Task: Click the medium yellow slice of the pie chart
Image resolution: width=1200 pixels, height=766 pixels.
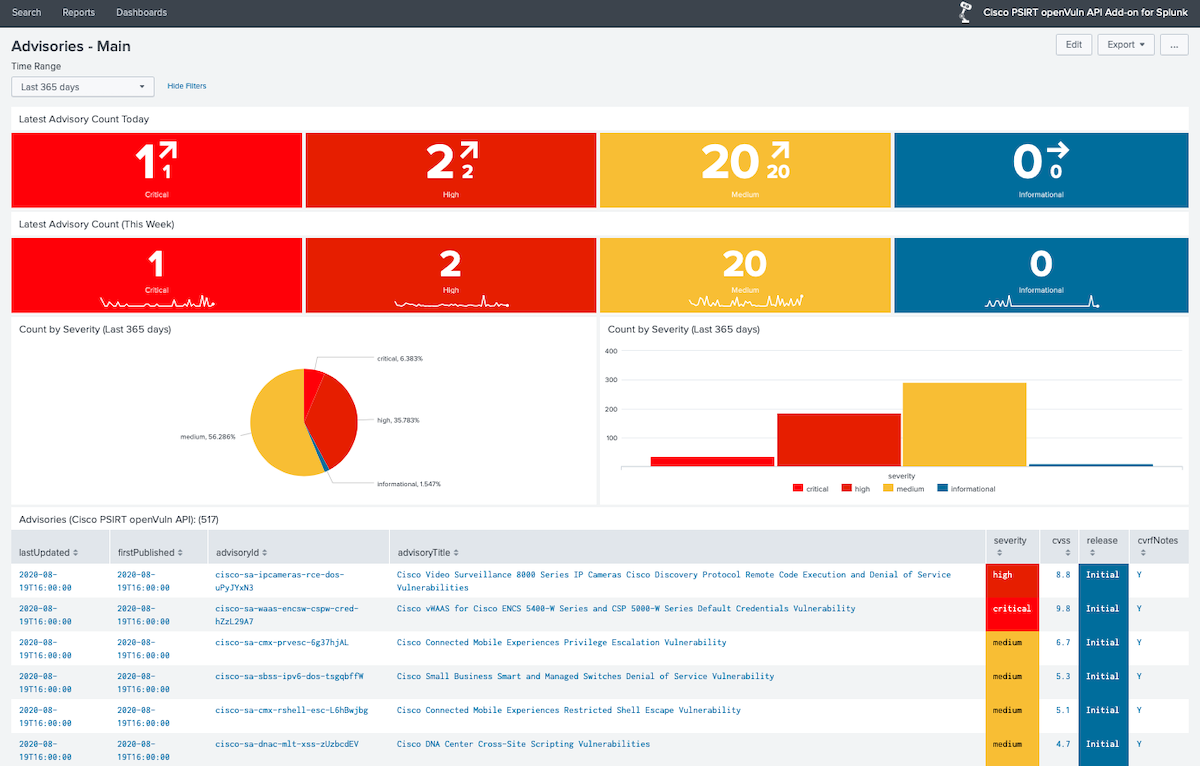Action: pos(275,422)
